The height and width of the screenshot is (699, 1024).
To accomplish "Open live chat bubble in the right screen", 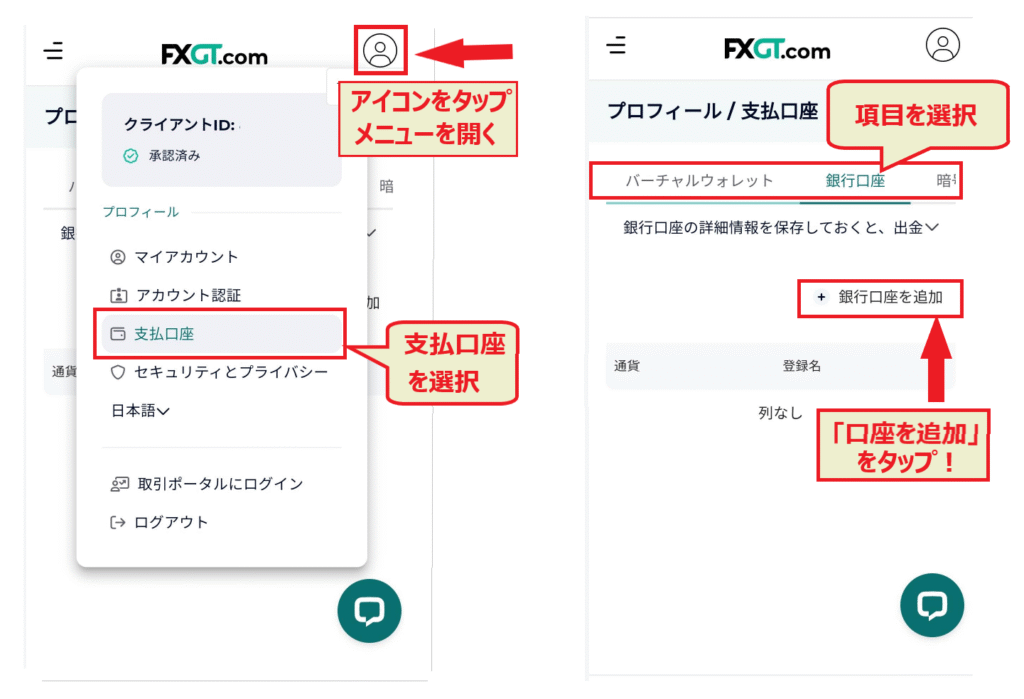I will click(x=932, y=605).
